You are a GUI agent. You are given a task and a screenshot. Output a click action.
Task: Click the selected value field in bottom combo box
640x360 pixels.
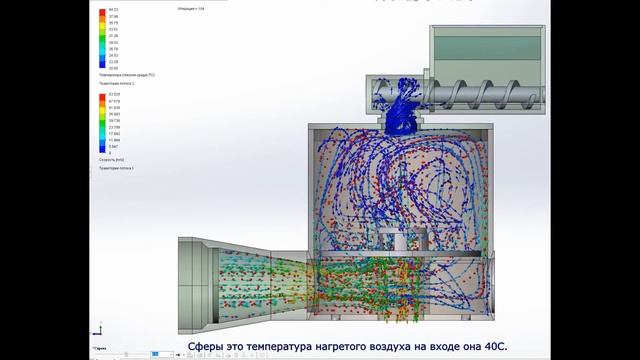coord(155,354)
